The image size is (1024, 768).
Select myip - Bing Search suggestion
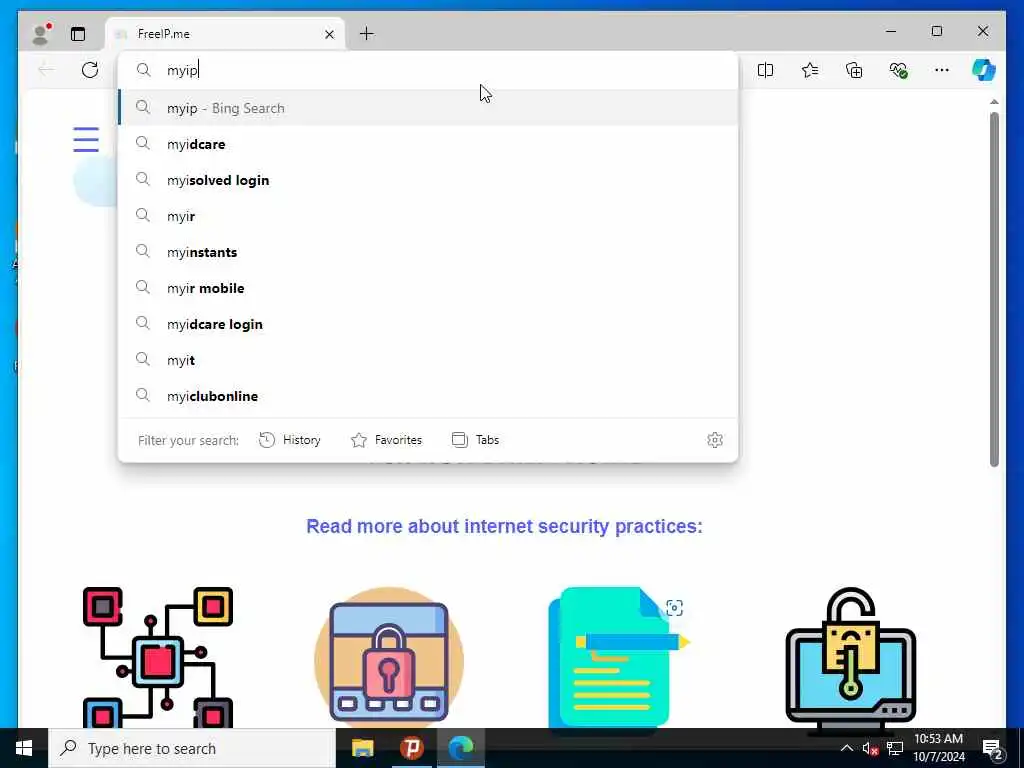click(428, 108)
